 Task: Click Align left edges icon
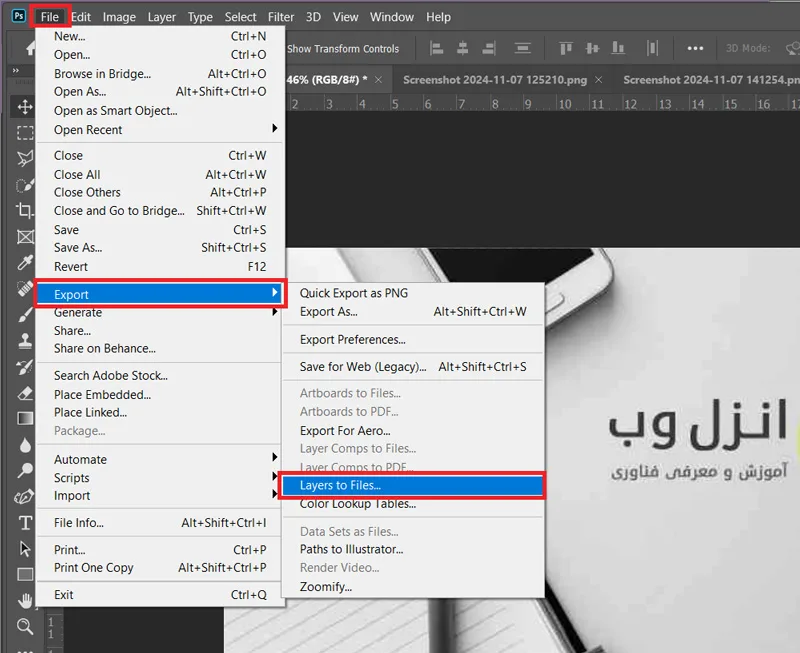click(x=436, y=48)
